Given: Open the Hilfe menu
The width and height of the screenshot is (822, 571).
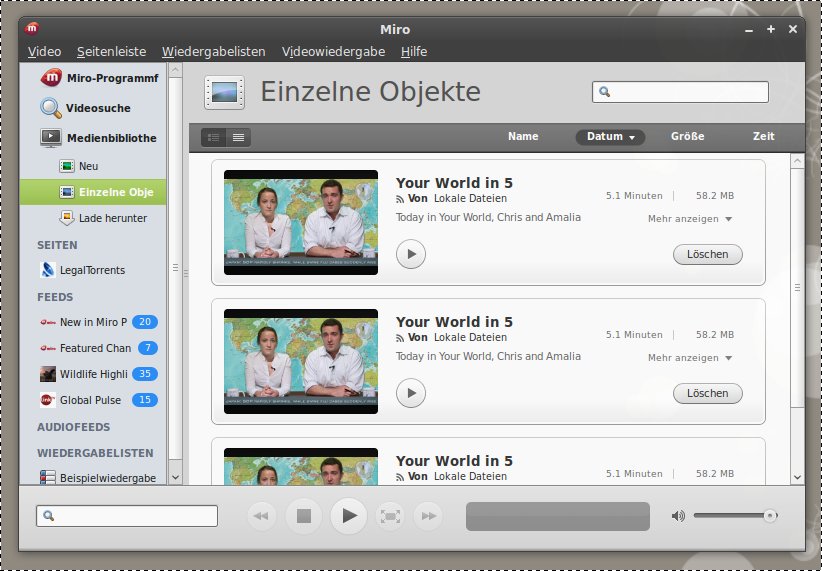Looking at the screenshot, I should 414,51.
